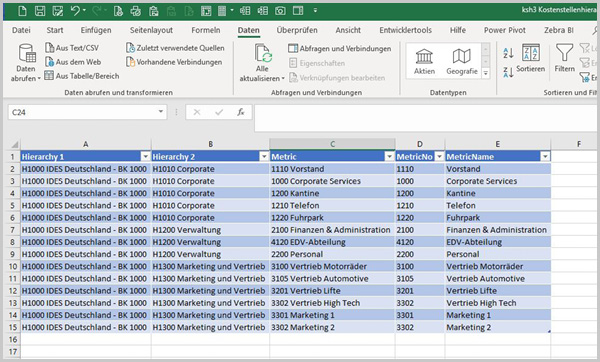Select column F header
The width and height of the screenshot is (600, 362).
click(x=578, y=144)
